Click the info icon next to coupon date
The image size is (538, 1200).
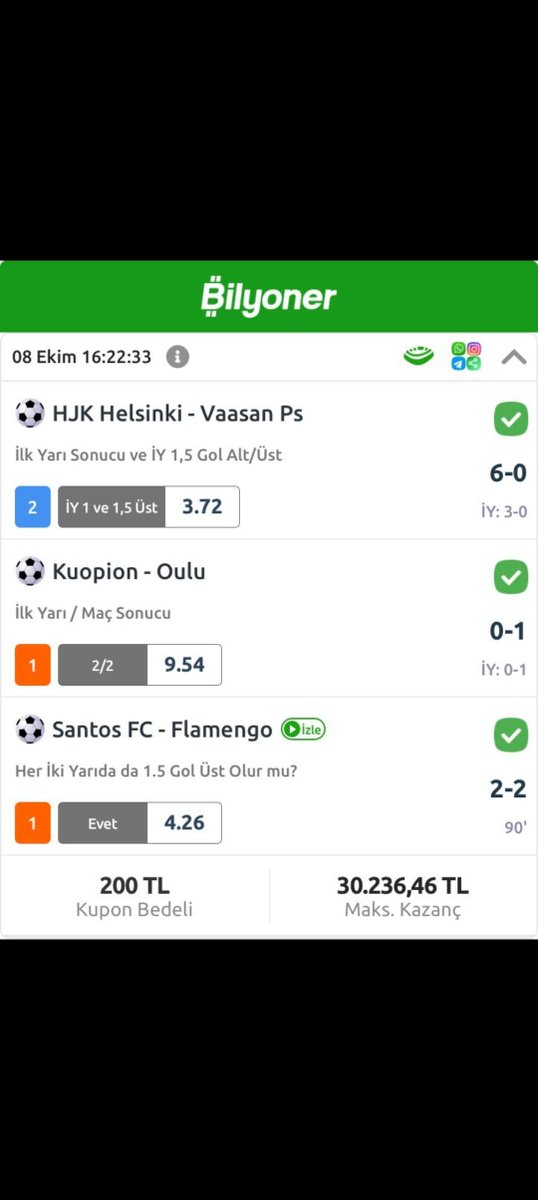tap(177, 356)
